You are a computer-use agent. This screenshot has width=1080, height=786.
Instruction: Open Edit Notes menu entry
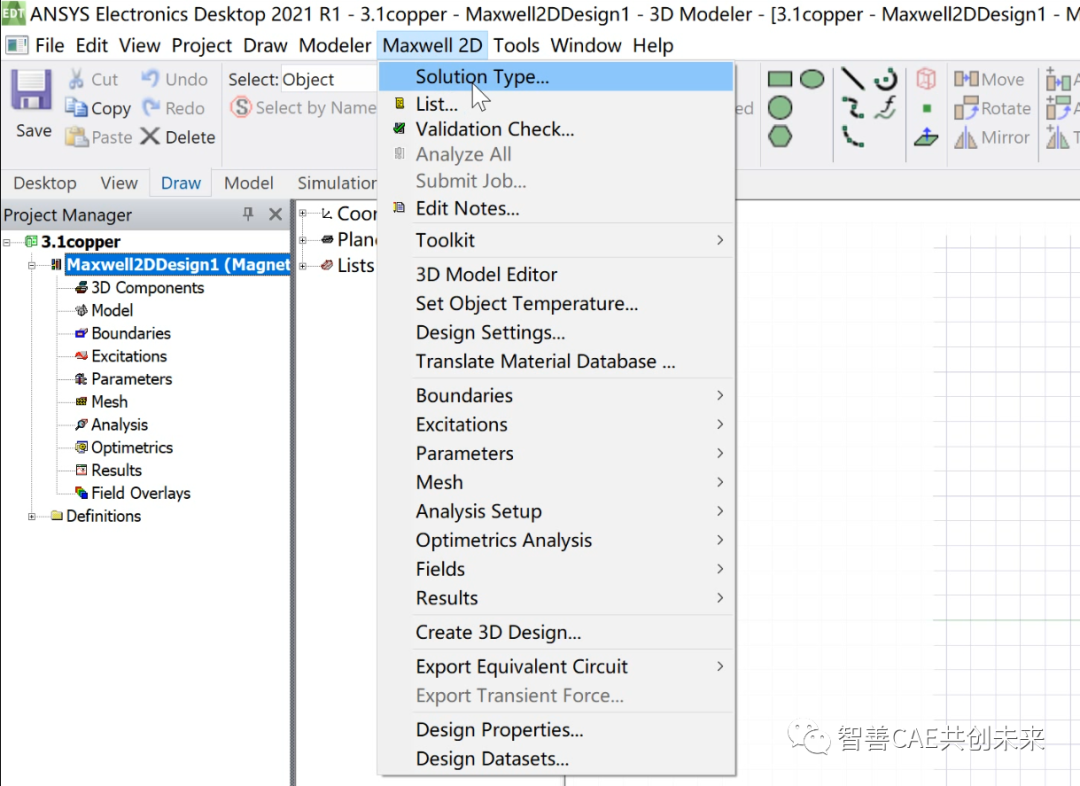pos(557,208)
